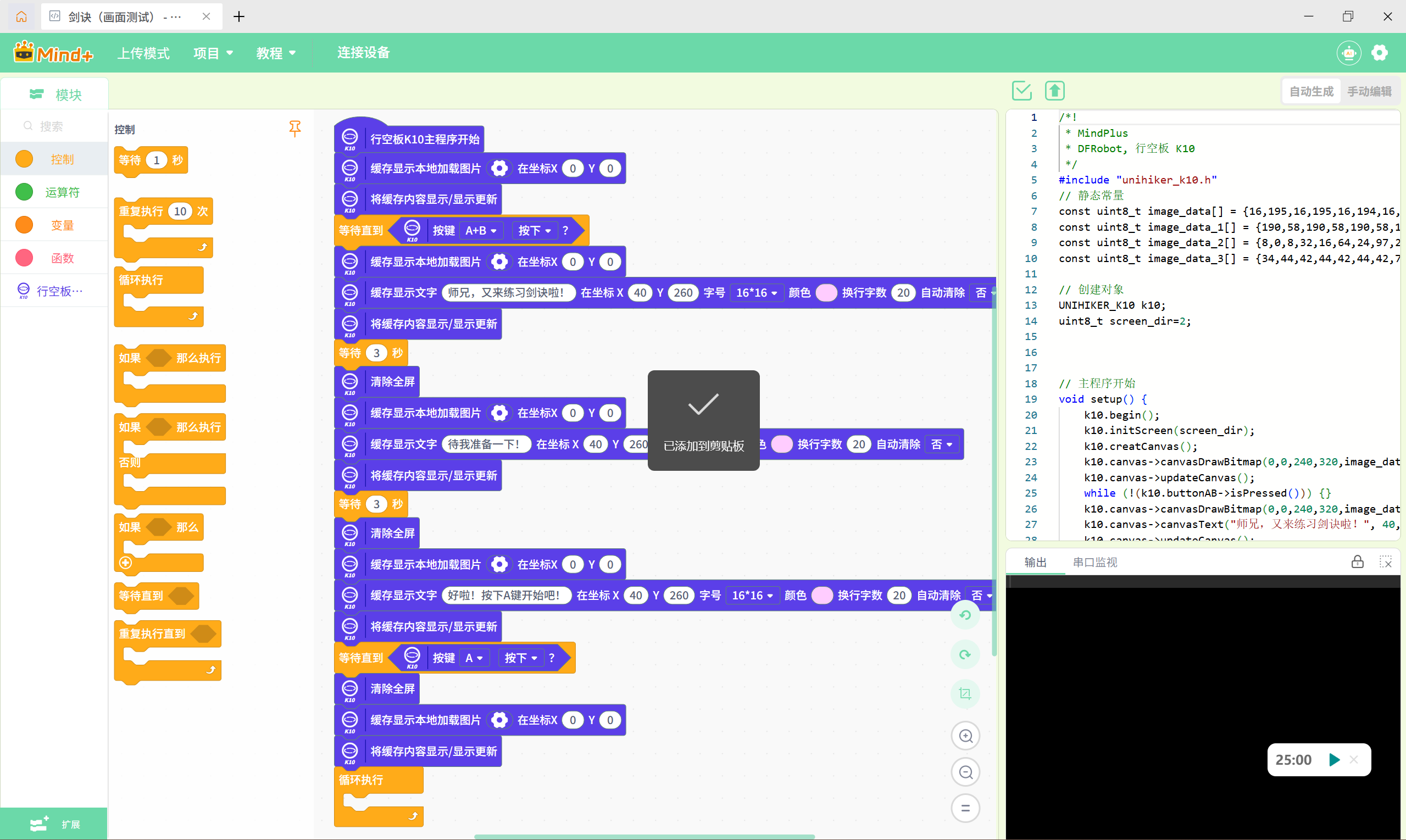Click the undo button on workspace

point(965,615)
